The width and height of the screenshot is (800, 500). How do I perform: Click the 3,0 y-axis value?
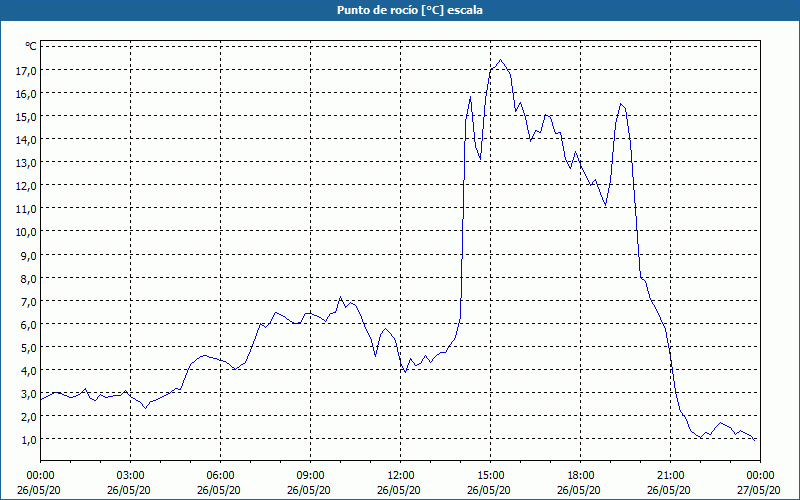(29, 394)
